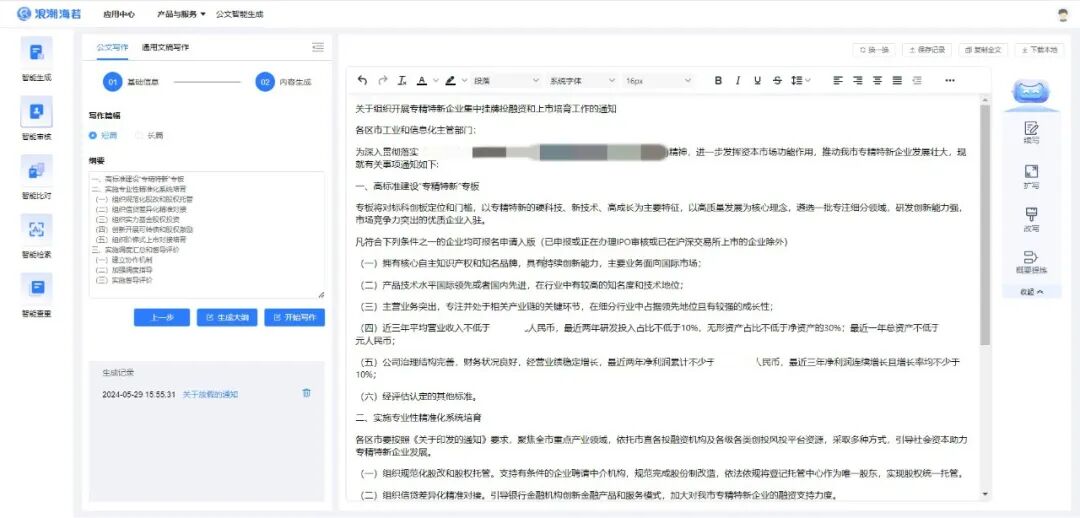Click the 续写 assistant tool

click(x=1031, y=132)
